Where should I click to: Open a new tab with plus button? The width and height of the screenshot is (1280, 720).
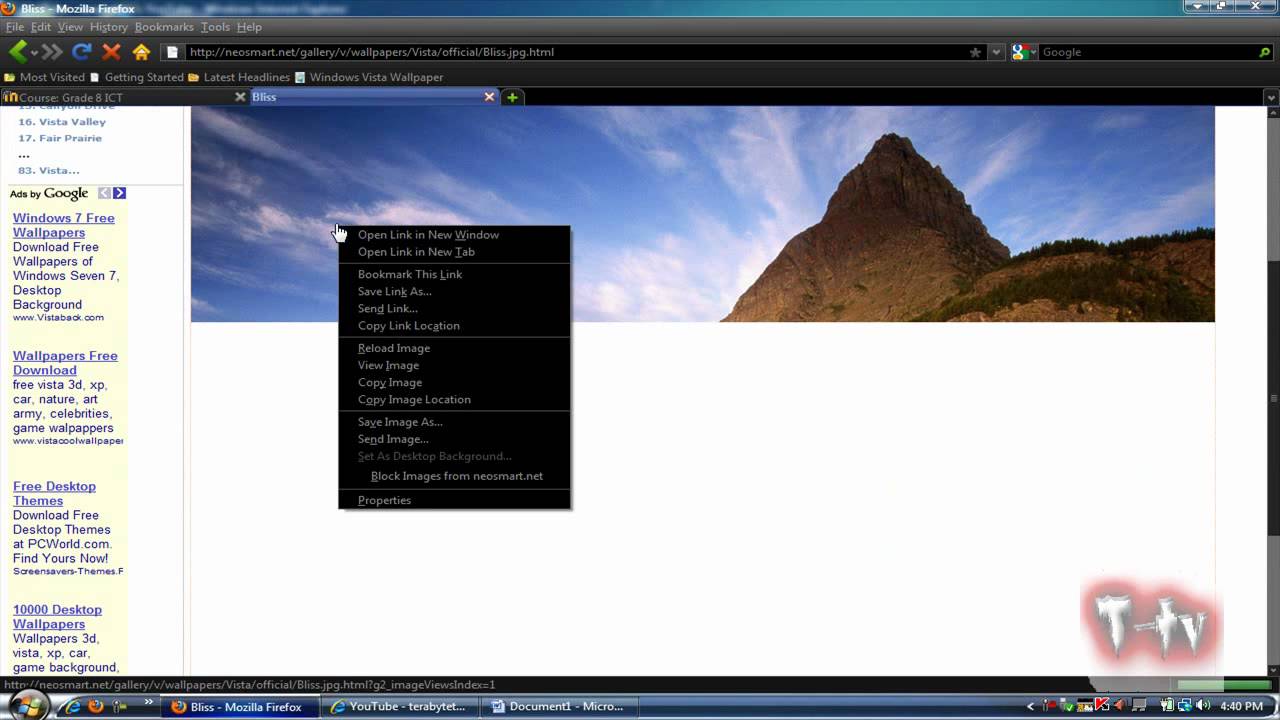(x=512, y=97)
